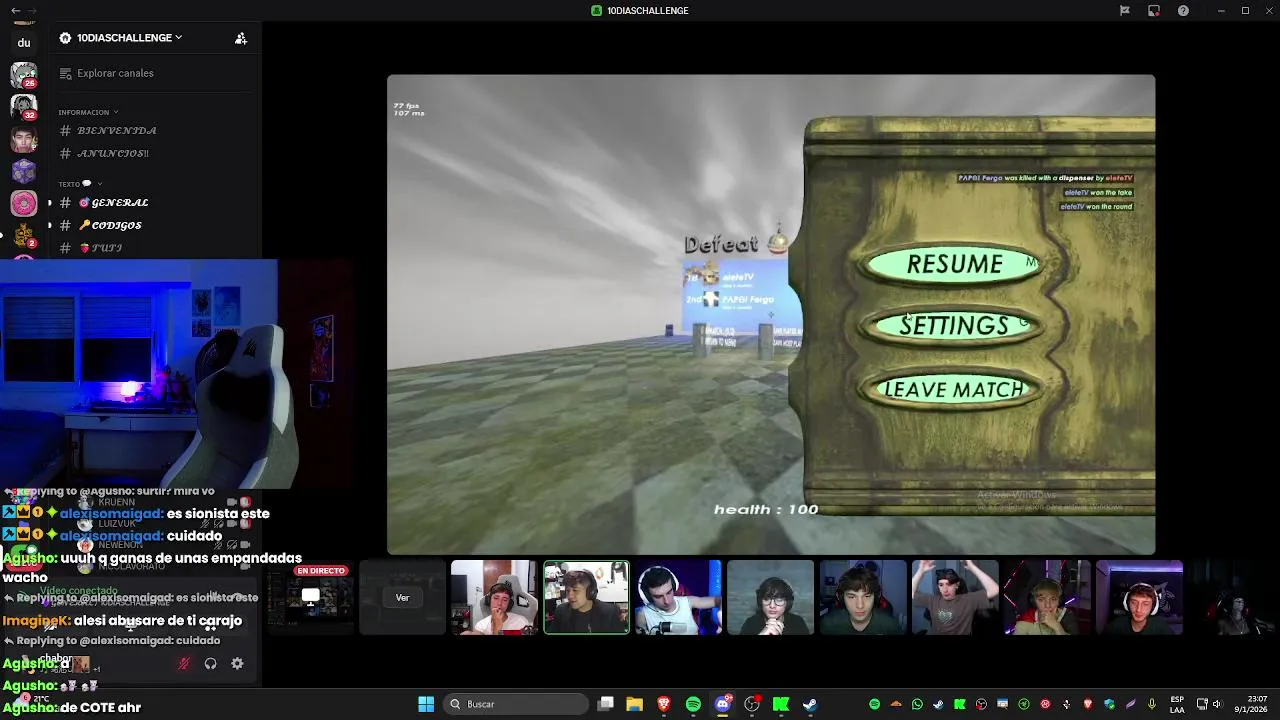This screenshot has height=720, width=1280.
Task: Click the WhatsApp tray icon
Action: [917, 704]
